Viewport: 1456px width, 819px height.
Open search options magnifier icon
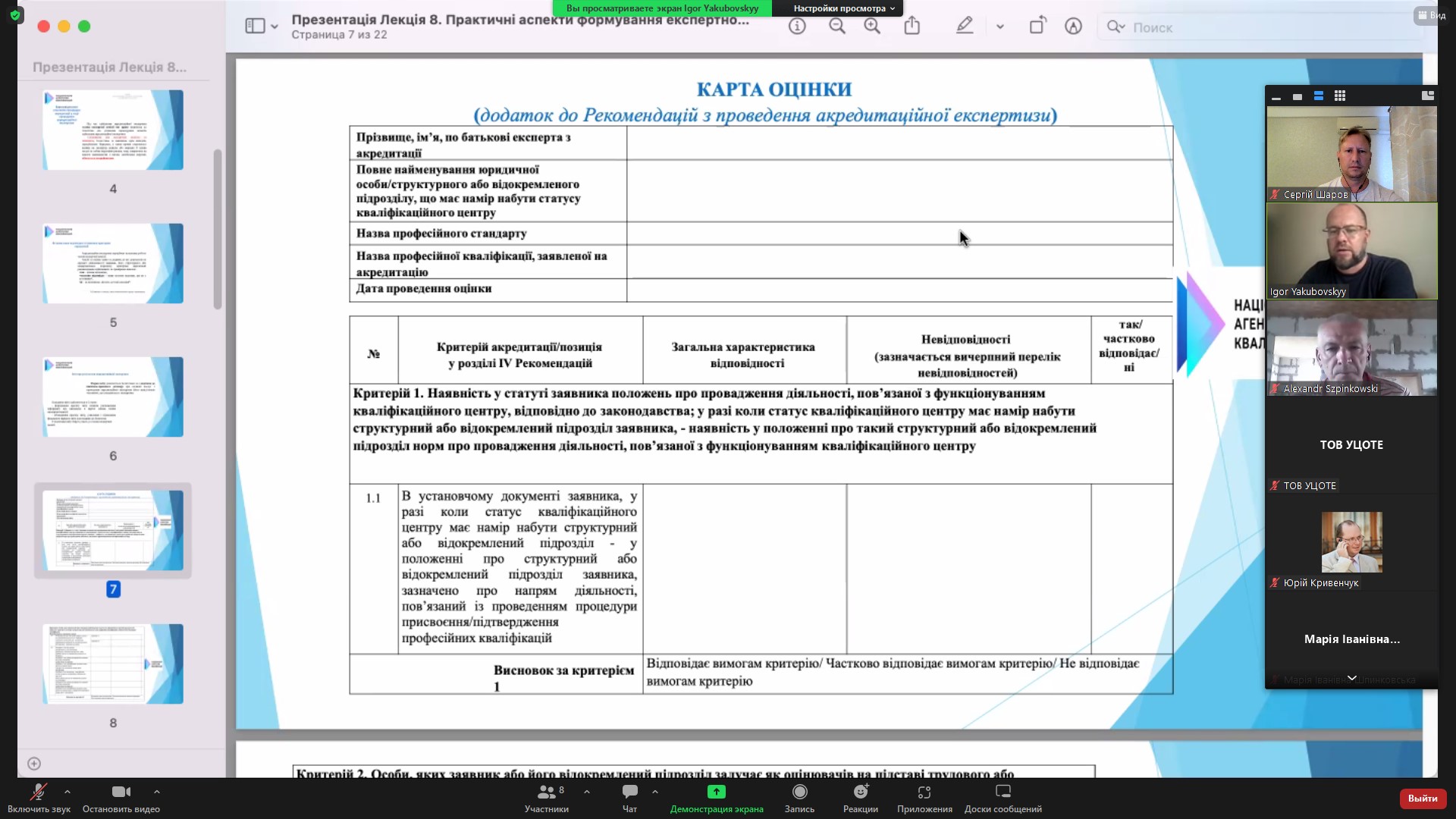[x=1116, y=27]
